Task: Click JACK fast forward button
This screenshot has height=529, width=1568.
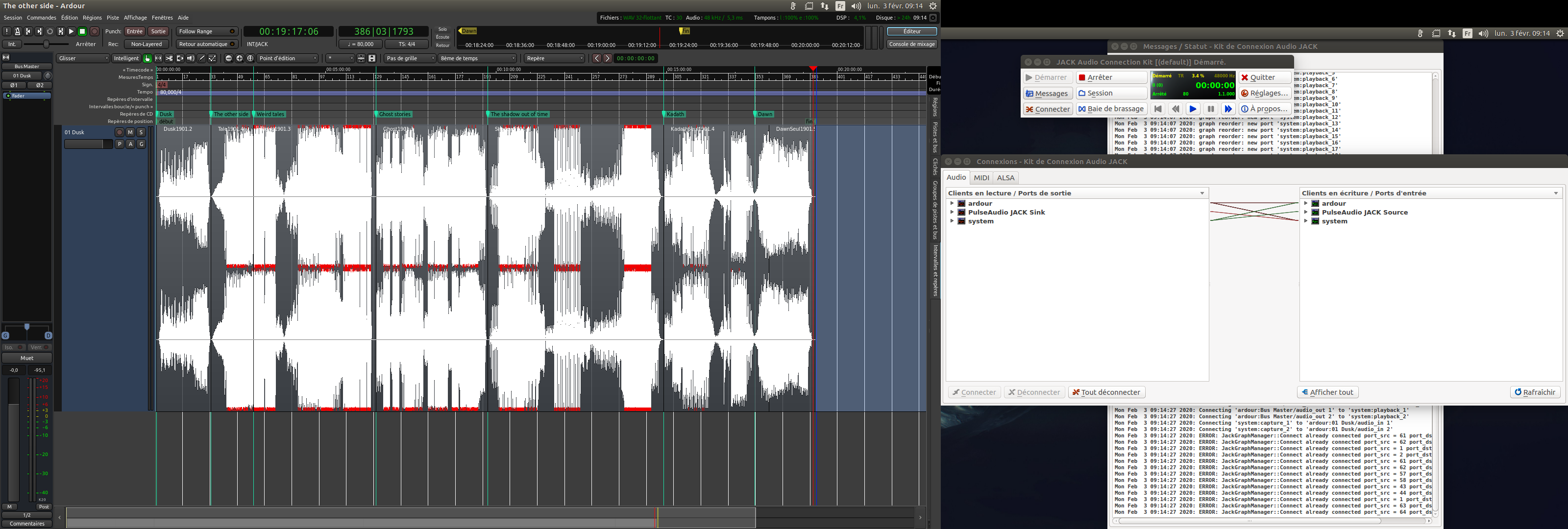Action: point(1228,109)
